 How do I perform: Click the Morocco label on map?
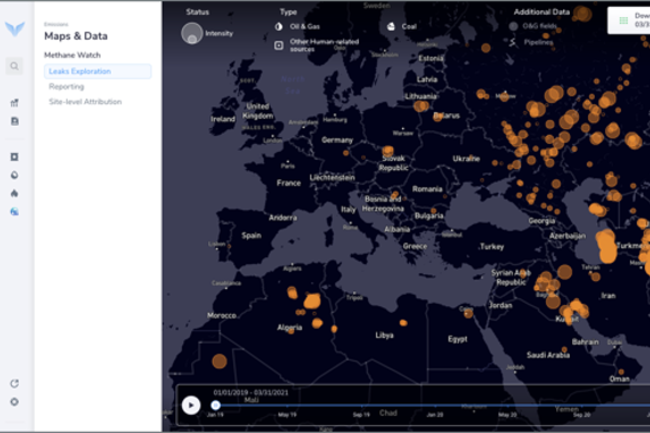click(x=221, y=315)
